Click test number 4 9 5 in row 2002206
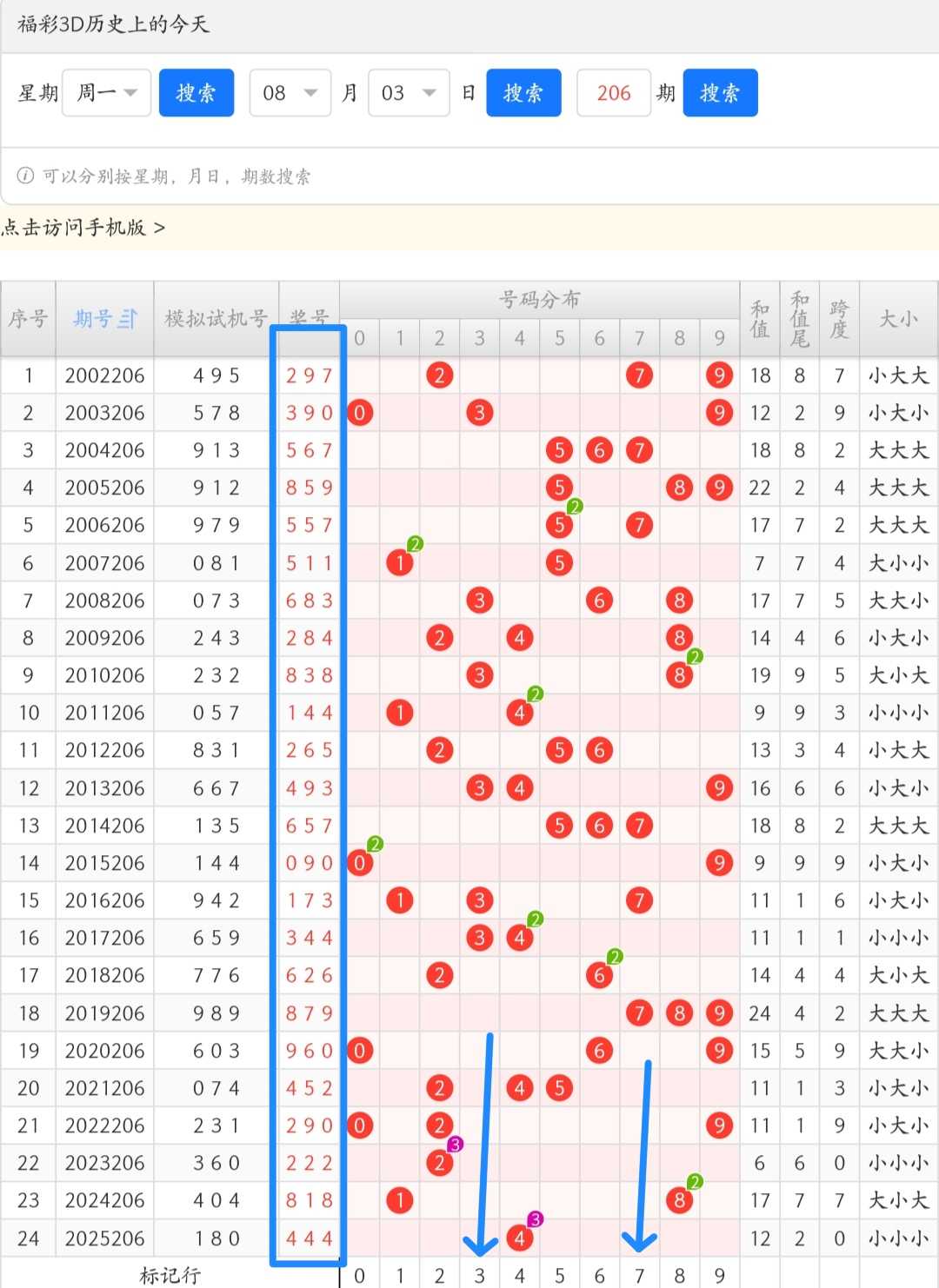 [x=216, y=375]
